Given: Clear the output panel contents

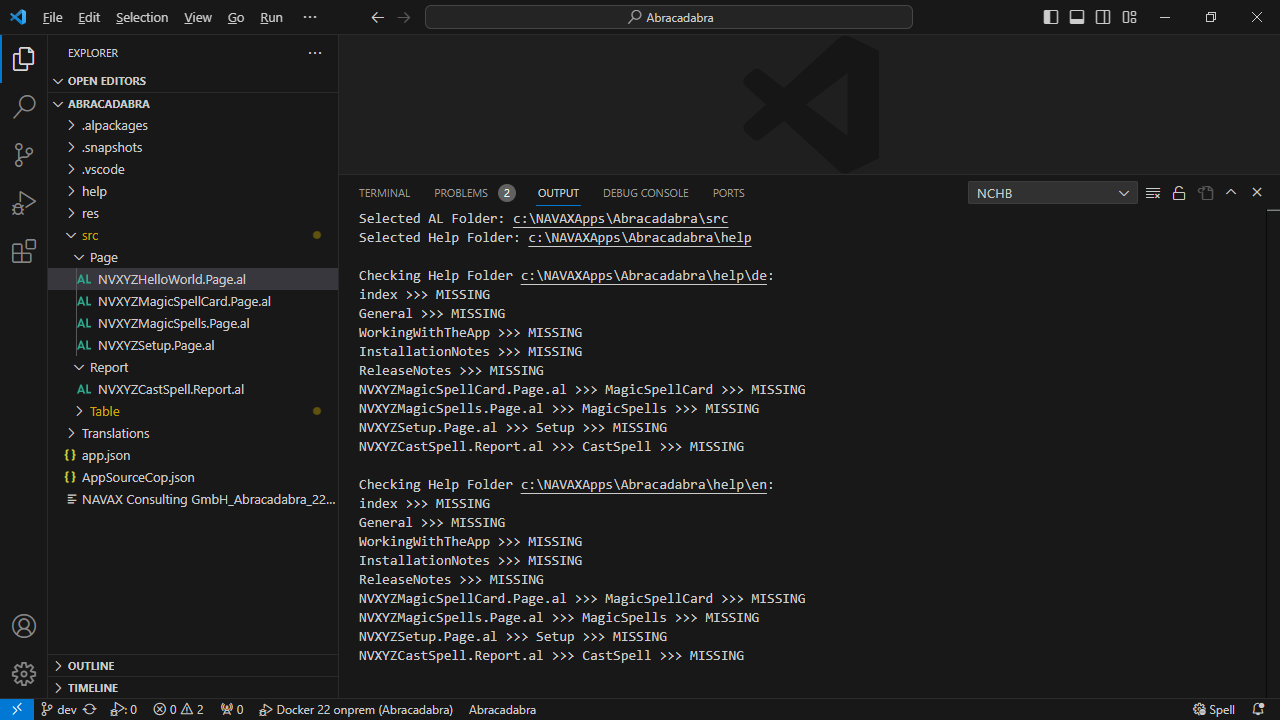Looking at the screenshot, I should (1153, 193).
